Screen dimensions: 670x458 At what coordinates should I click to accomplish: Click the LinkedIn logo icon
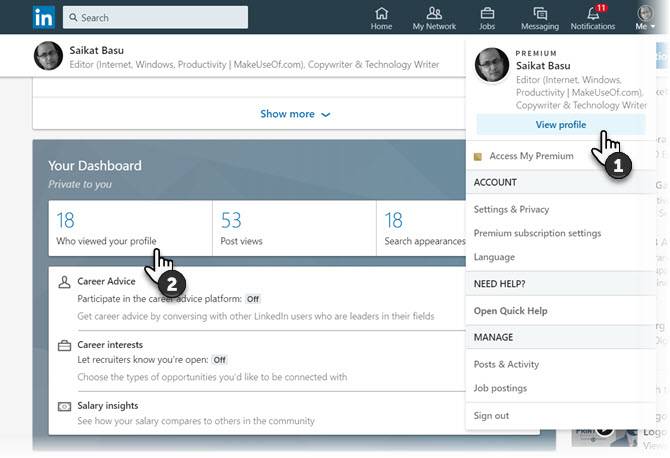point(44,18)
